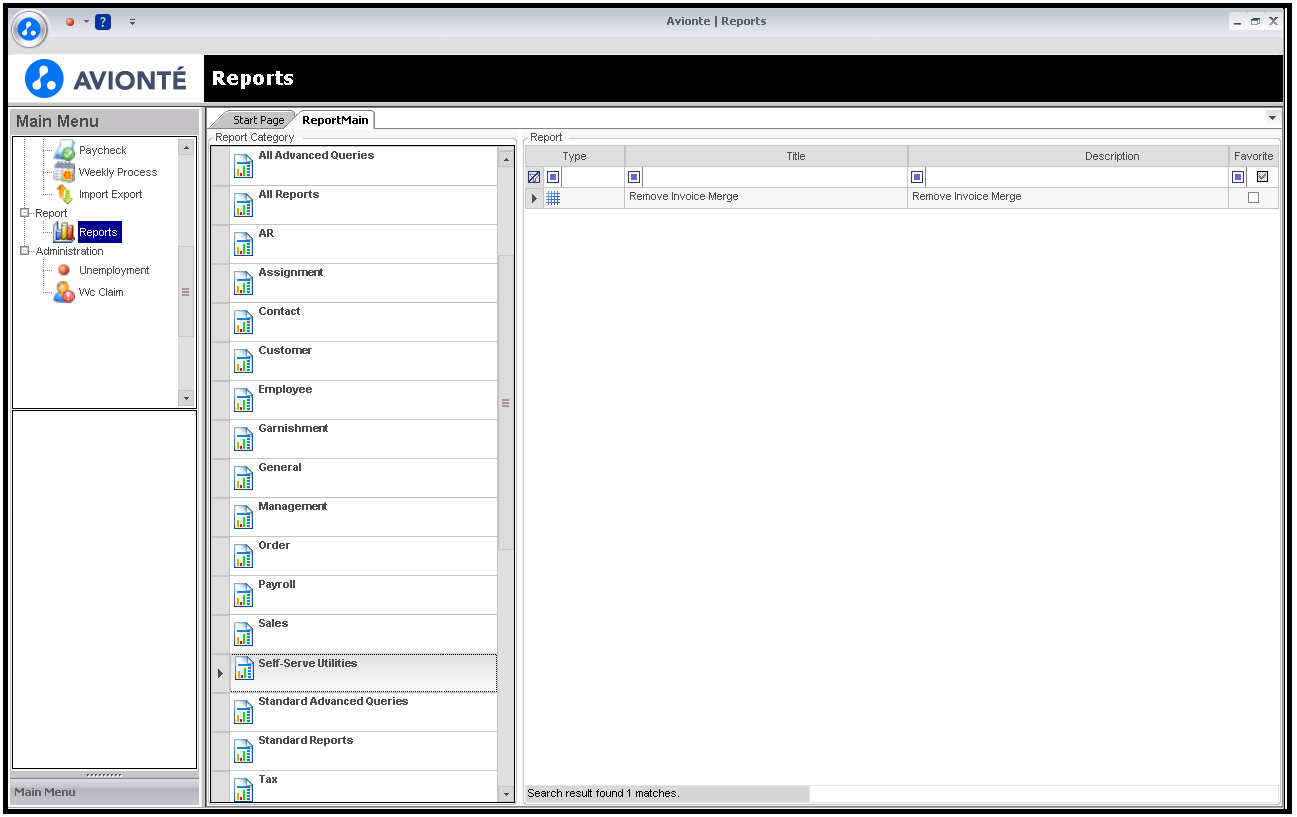Toggle Favorite checkbox for Remove Invoice Merge

click(1253, 198)
